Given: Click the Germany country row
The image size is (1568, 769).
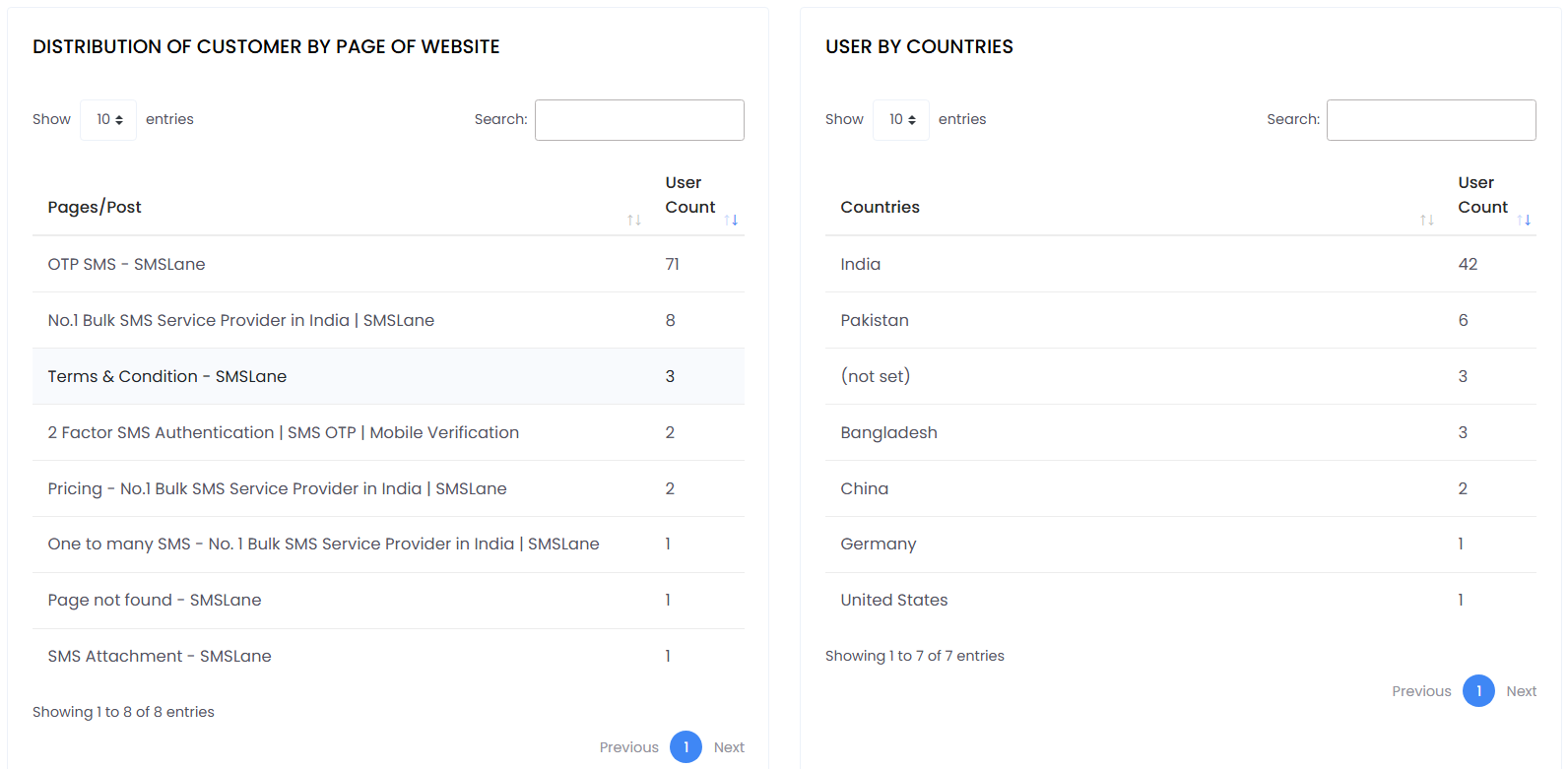Looking at the screenshot, I should (1181, 545).
